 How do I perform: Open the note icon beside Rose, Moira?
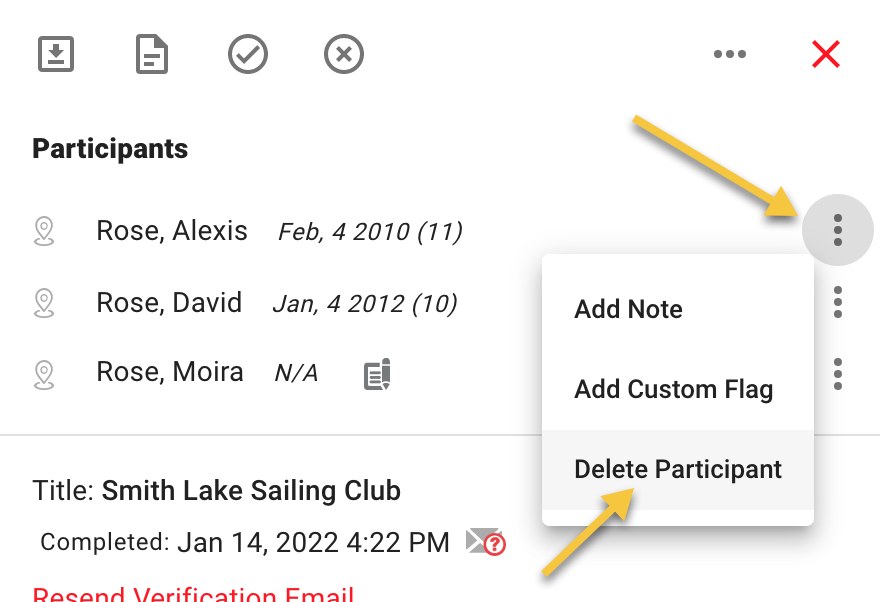tap(377, 374)
